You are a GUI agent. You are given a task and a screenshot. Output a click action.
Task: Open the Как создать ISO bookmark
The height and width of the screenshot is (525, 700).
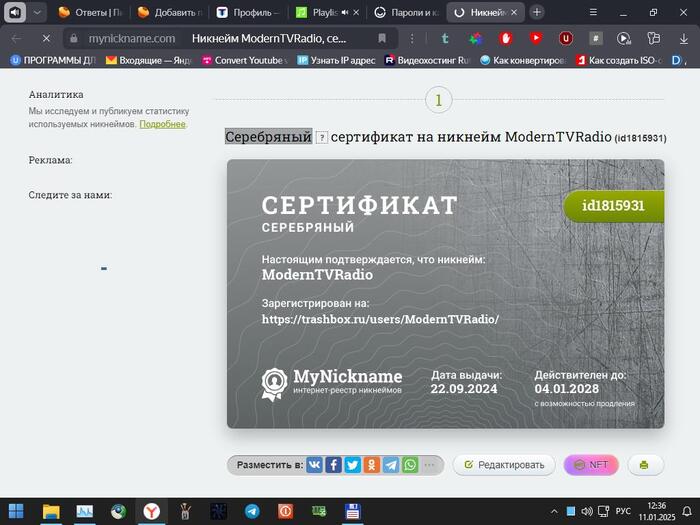coord(619,60)
